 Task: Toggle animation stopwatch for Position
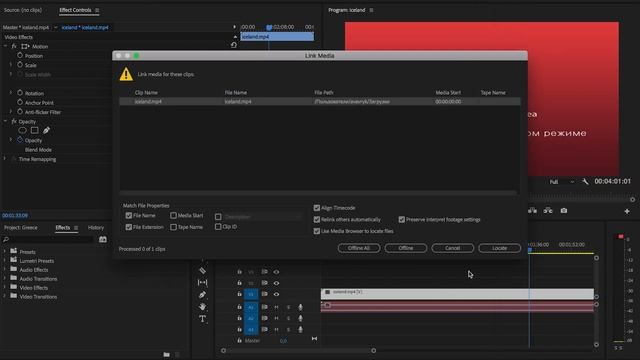pyautogui.click(x=20, y=56)
